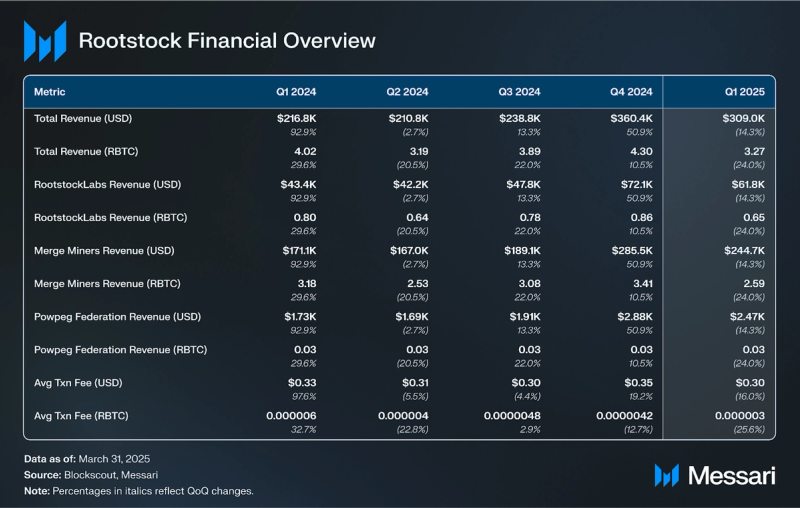Click the Avg Txn Fee (RBTC) label
Image resolution: width=800 pixels, height=508 pixels.
point(81,416)
